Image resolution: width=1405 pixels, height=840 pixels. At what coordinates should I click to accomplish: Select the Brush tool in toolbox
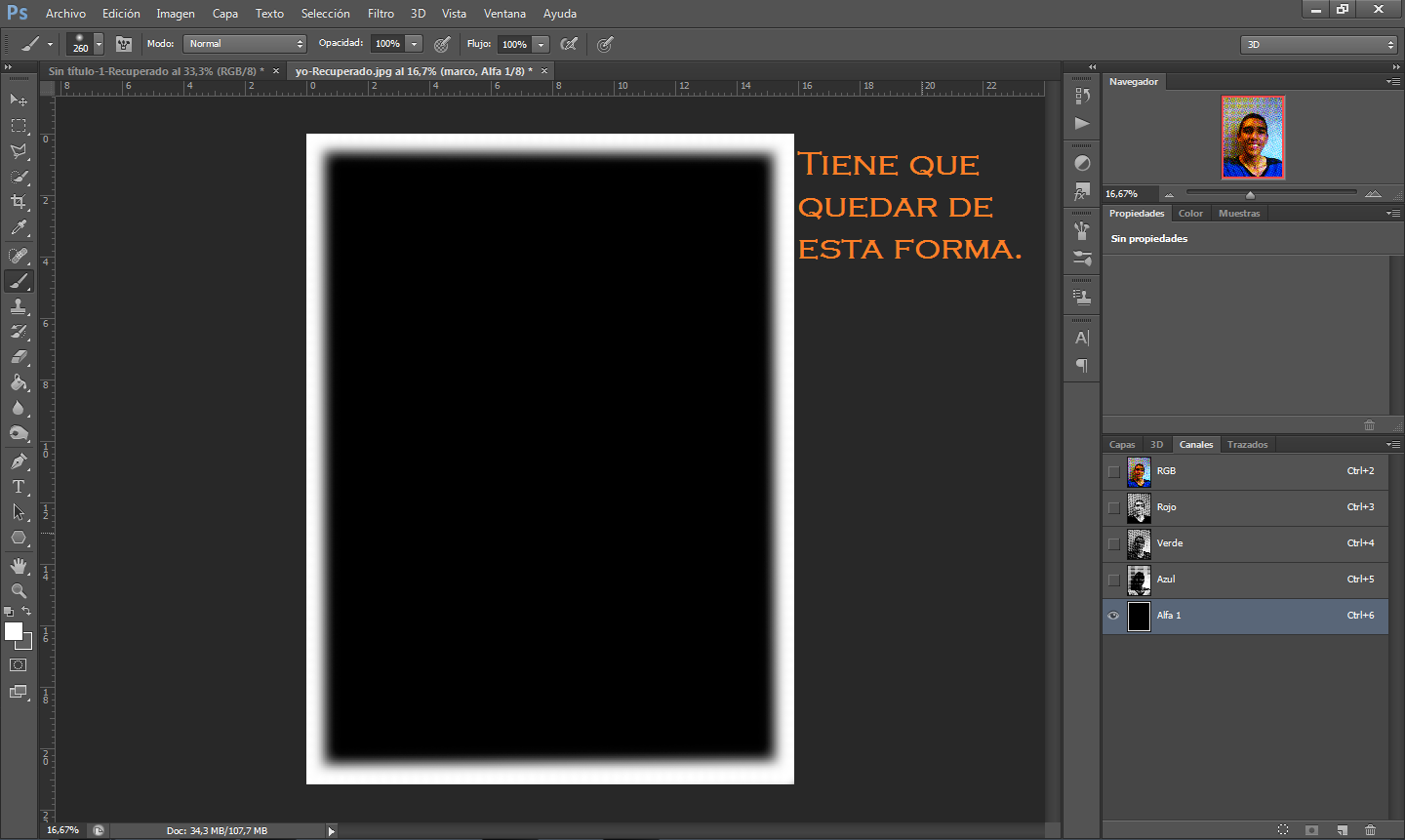pyautogui.click(x=19, y=281)
